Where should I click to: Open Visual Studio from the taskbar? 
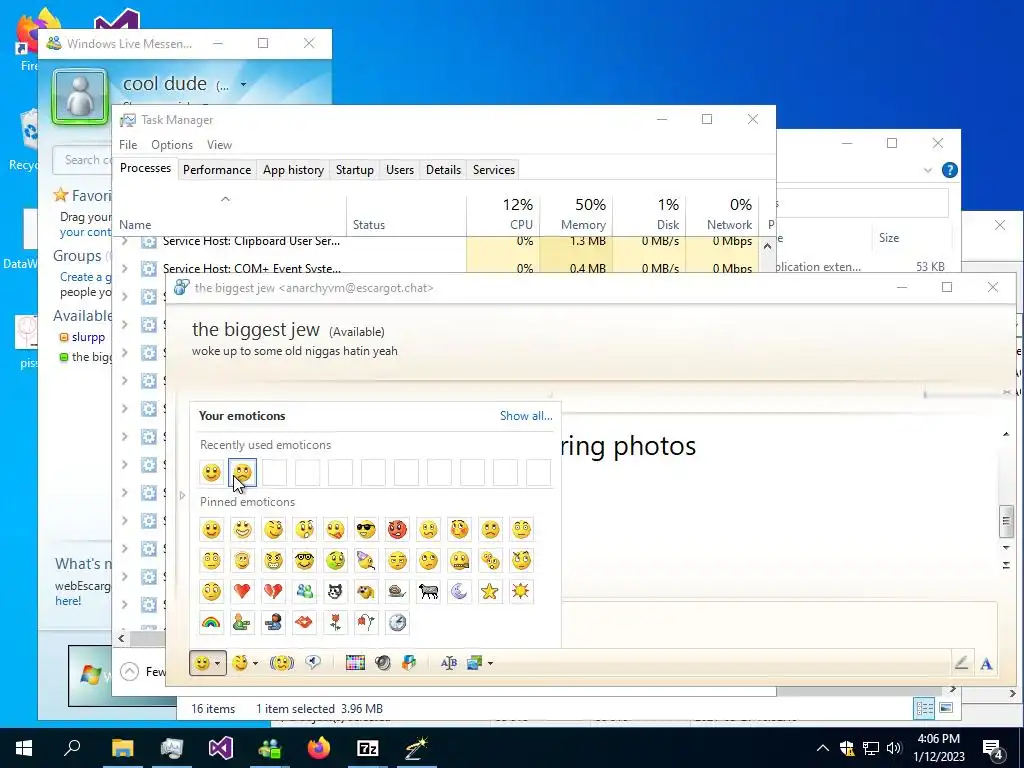pyautogui.click(x=221, y=748)
